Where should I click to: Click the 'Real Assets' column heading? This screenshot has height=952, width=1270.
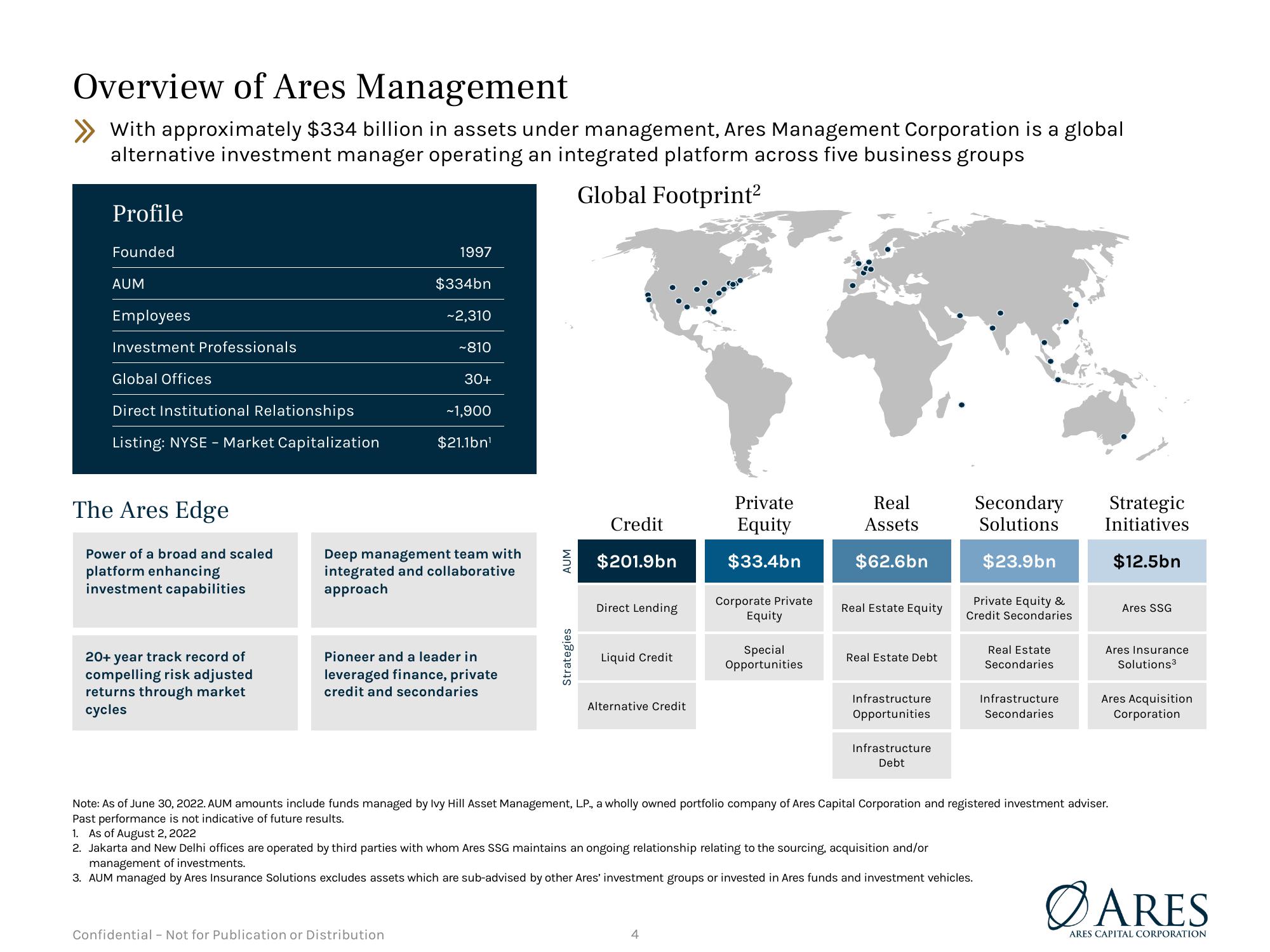coord(892,513)
